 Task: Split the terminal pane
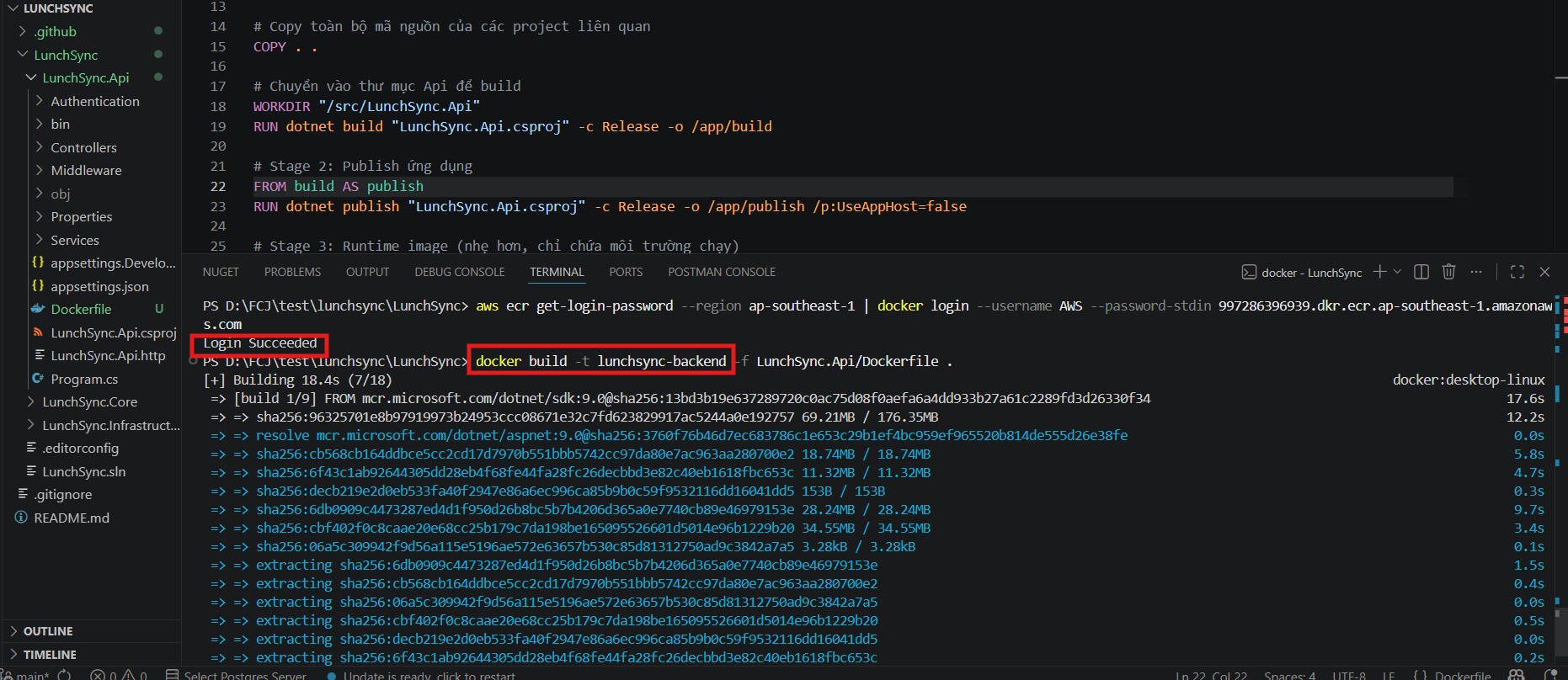coord(1421,272)
